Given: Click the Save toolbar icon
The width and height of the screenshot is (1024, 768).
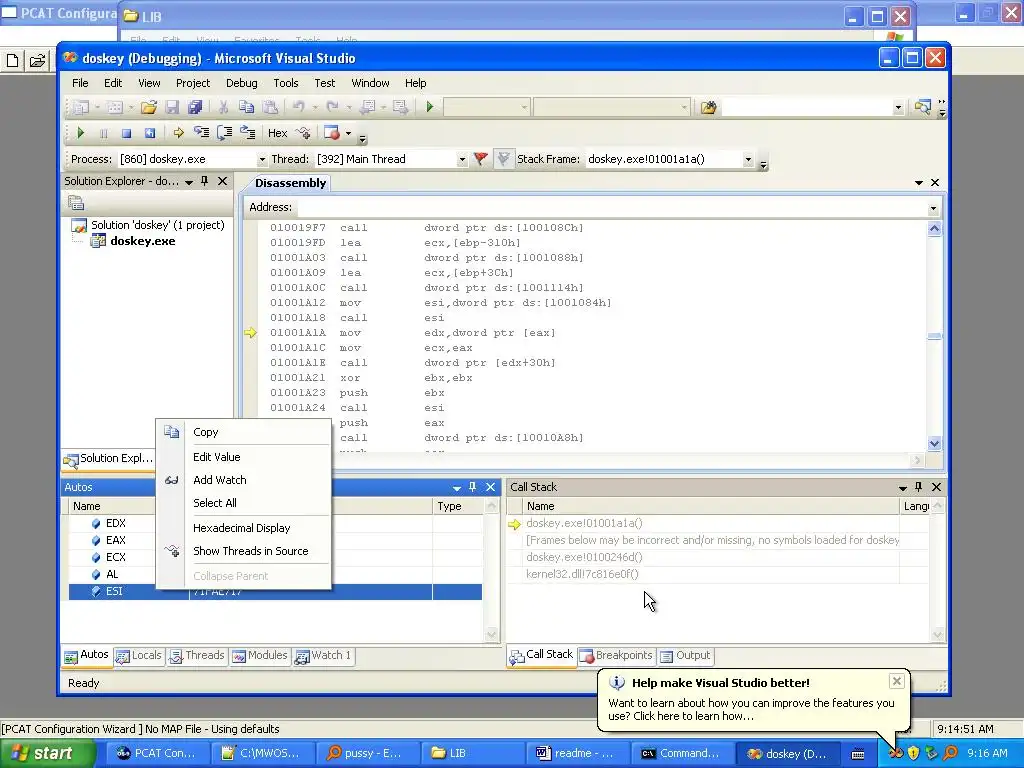Looking at the screenshot, I should pyautogui.click(x=172, y=107).
